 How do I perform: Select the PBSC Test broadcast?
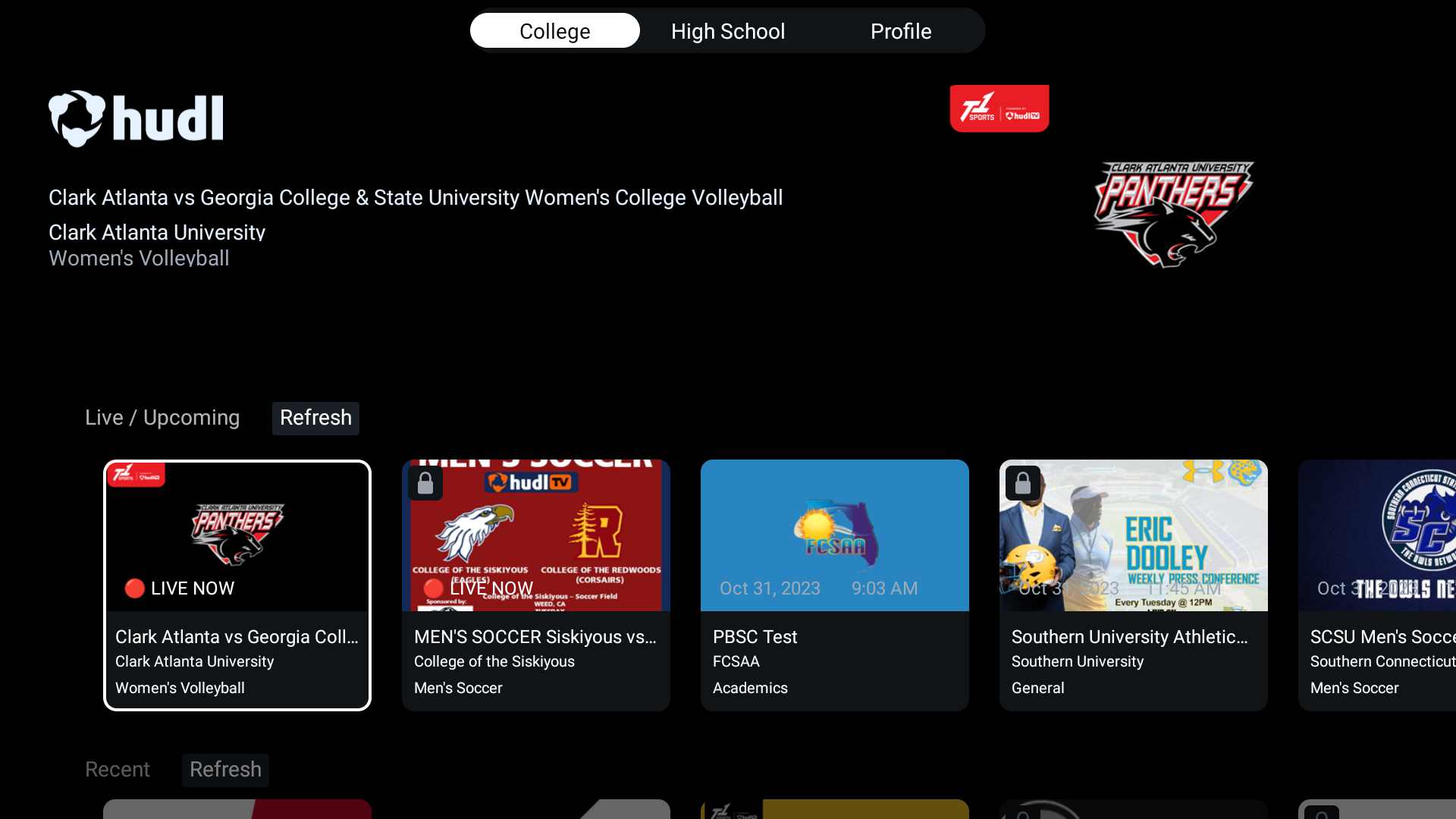click(834, 585)
